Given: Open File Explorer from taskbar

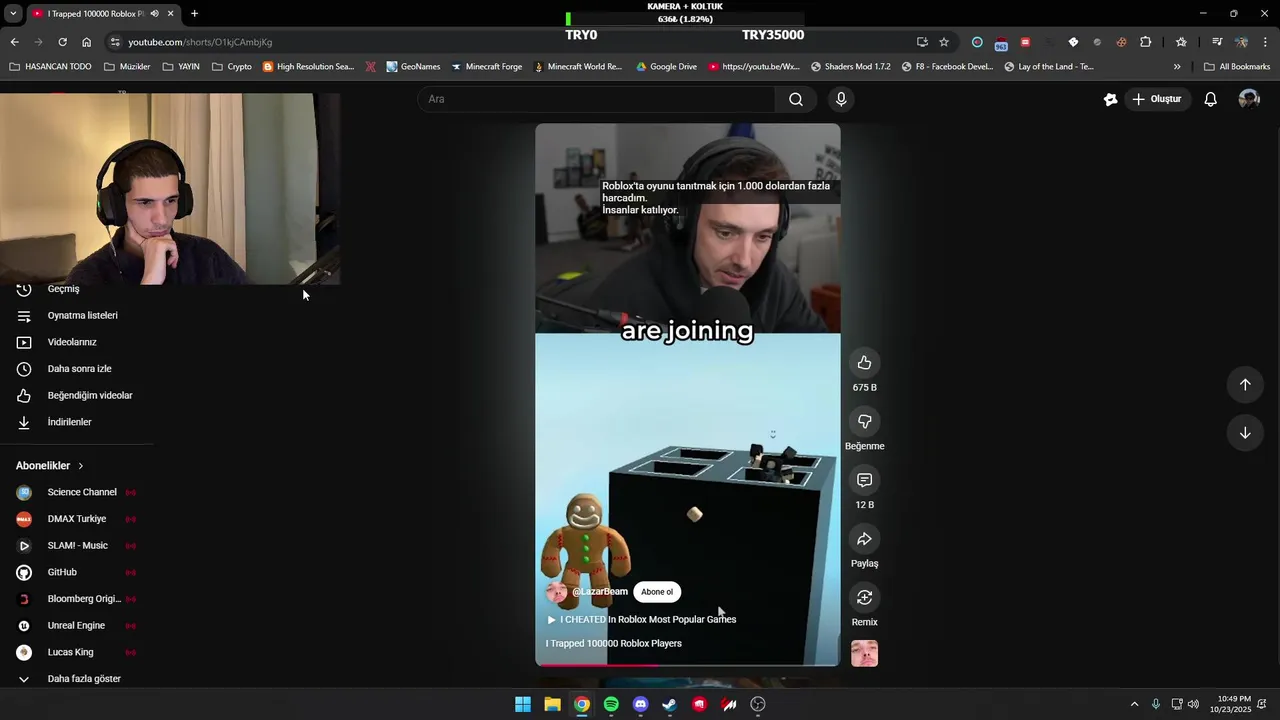Looking at the screenshot, I should click(552, 705).
